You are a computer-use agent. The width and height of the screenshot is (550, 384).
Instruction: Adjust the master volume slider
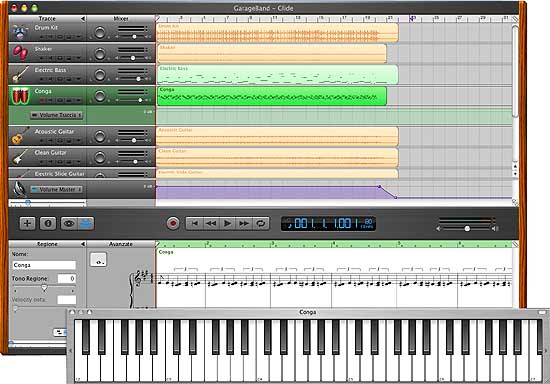click(467, 229)
